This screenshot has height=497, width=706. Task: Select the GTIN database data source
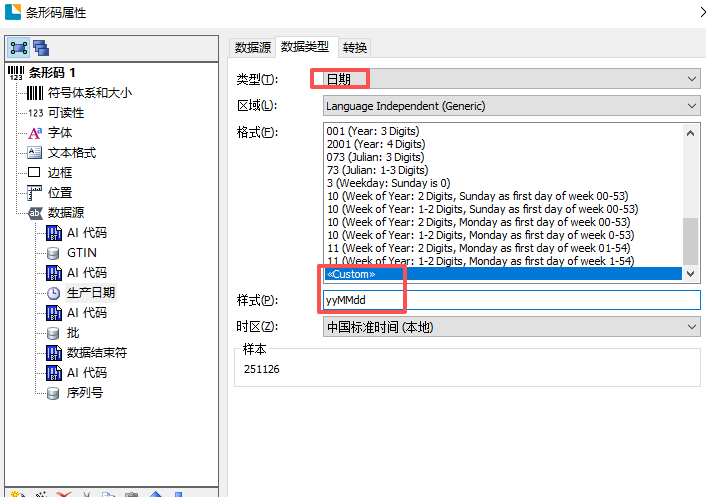coord(81,253)
